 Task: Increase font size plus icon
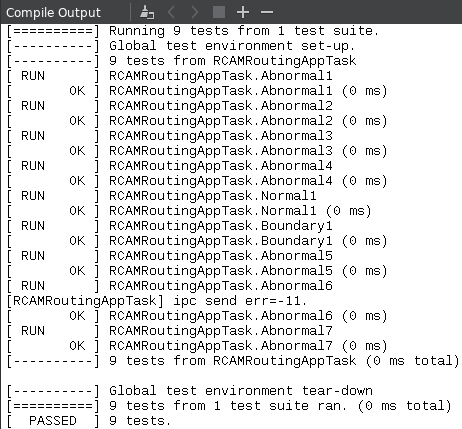(243, 12)
